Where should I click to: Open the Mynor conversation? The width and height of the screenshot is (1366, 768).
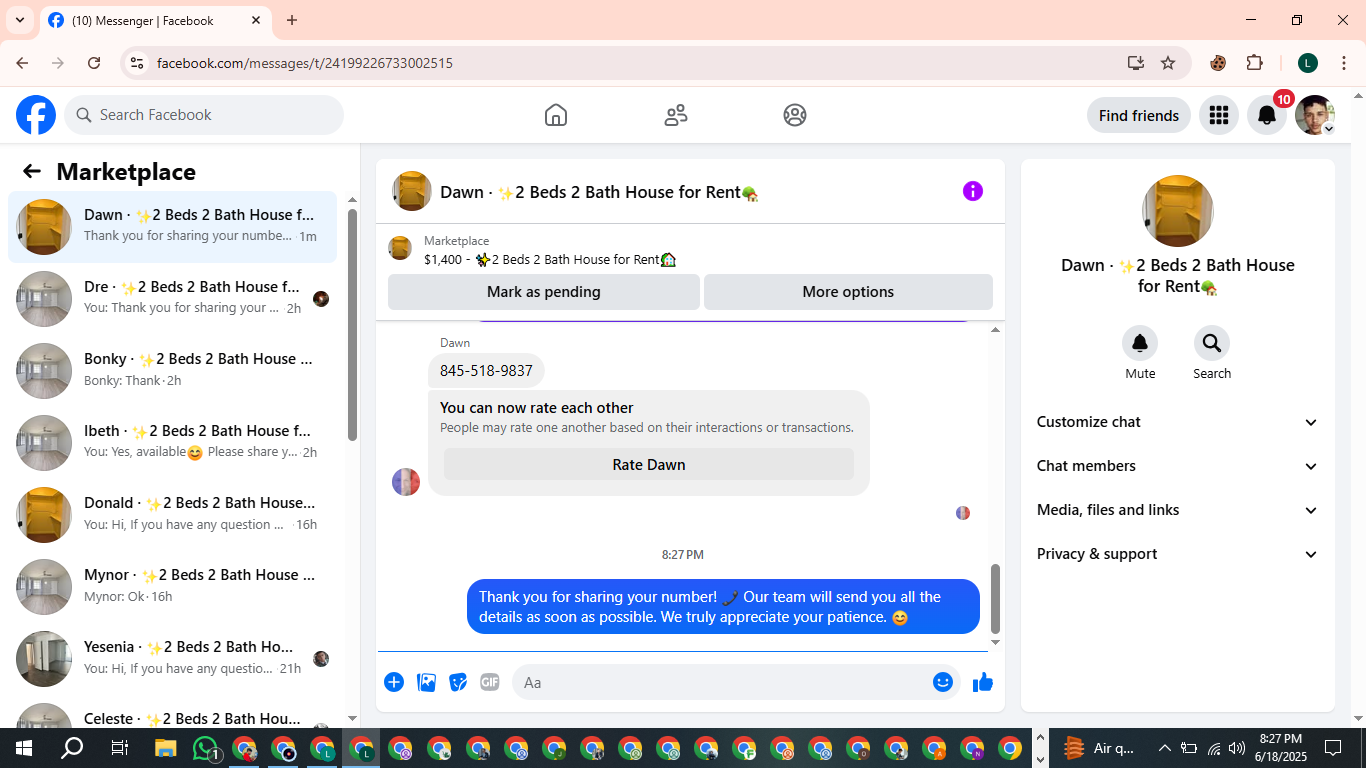pyautogui.click(x=173, y=587)
